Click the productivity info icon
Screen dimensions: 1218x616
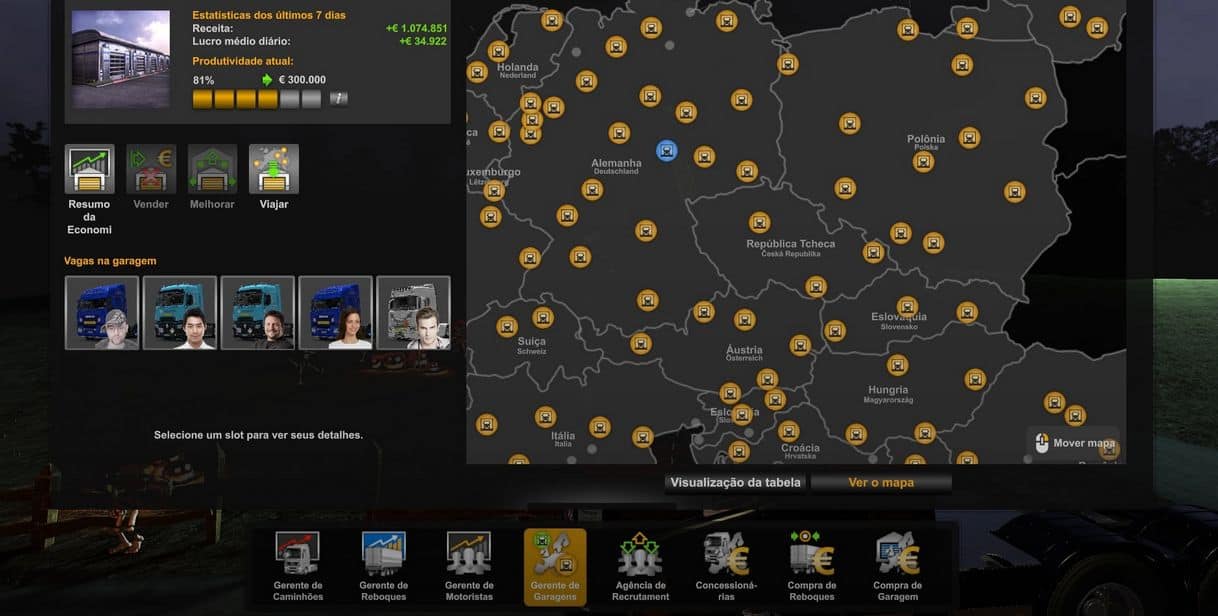[339, 99]
